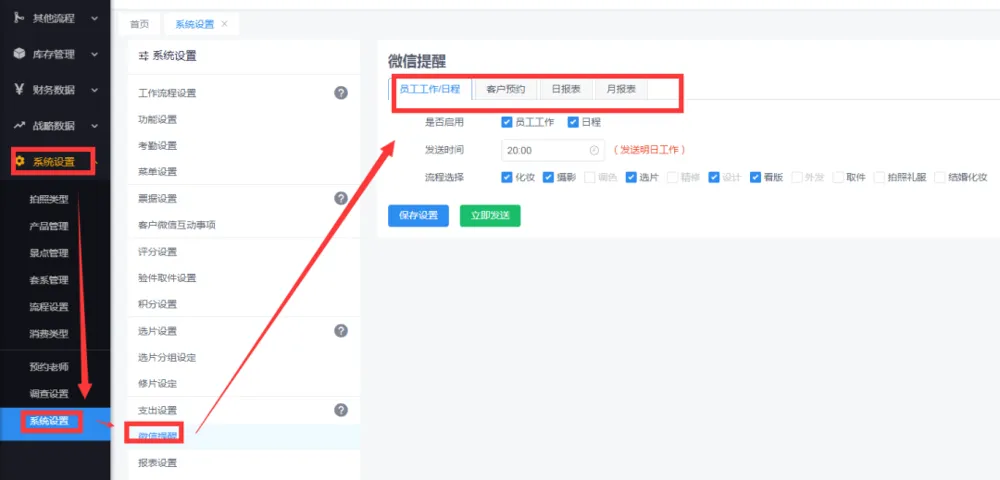
Task: Enable the 取件 process checkbox
Action: (x=837, y=177)
